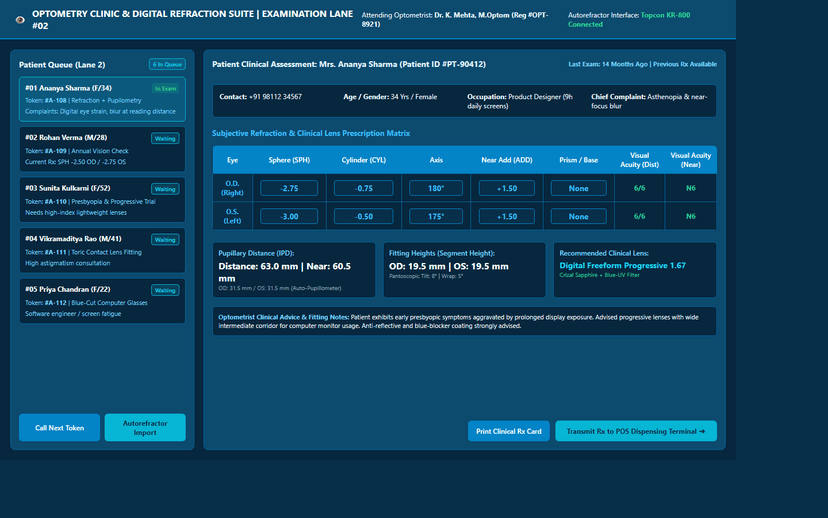This screenshot has width=828, height=518.
Task: Open the Previous Rx Available link
Action: (x=685, y=64)
